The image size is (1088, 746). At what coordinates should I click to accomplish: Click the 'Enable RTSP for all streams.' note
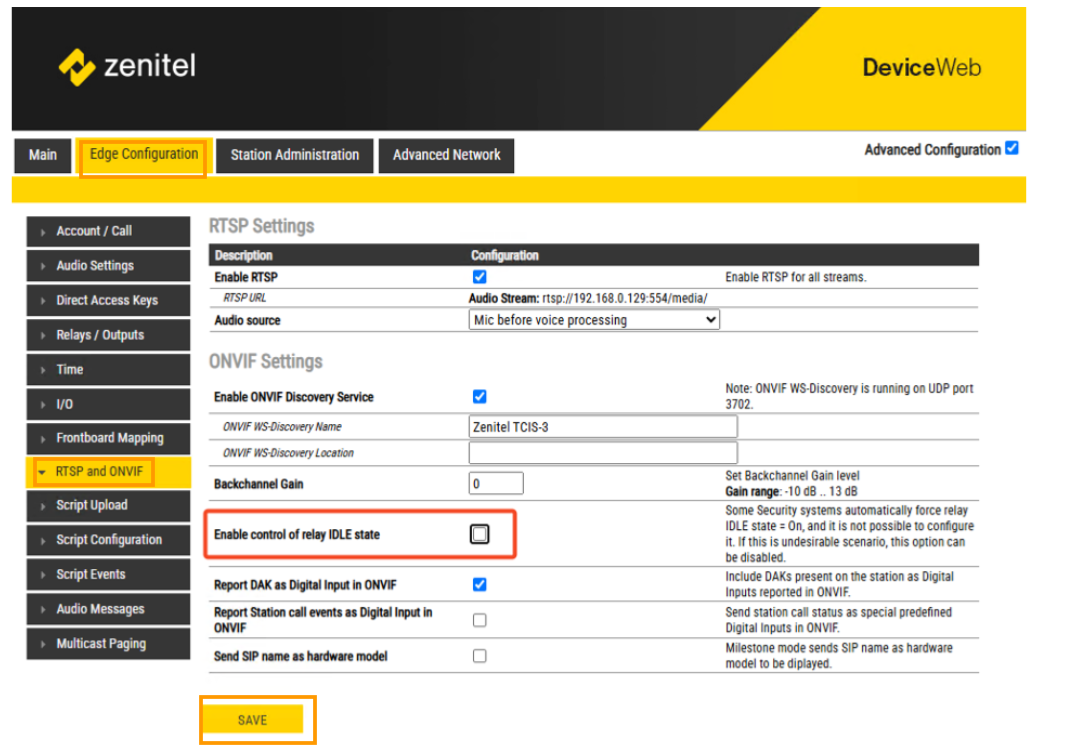[x=796, y=277]
